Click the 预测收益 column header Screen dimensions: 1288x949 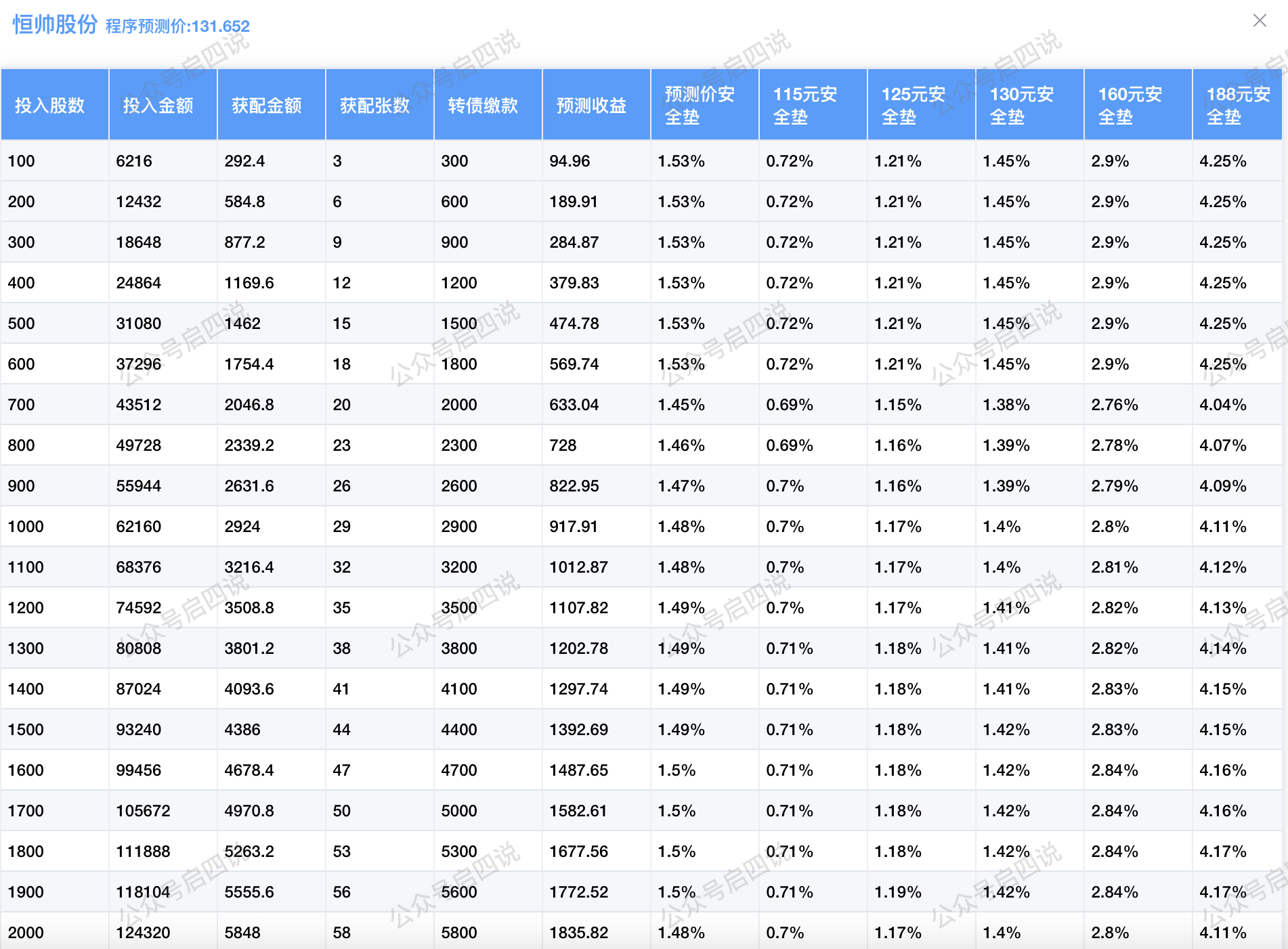coord(591,105)
